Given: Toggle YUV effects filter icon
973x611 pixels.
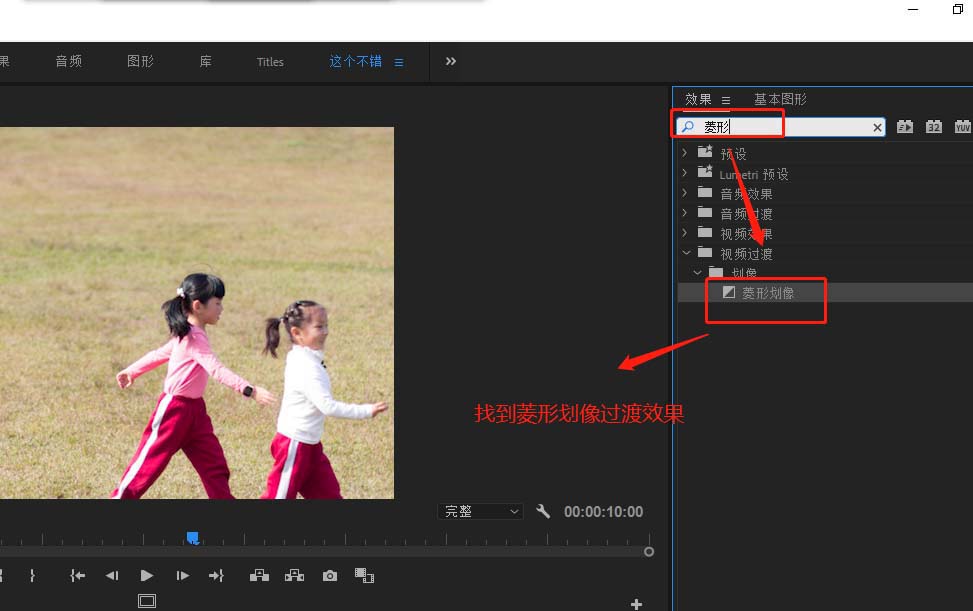Looking at the screenshot, I should 962,127.
